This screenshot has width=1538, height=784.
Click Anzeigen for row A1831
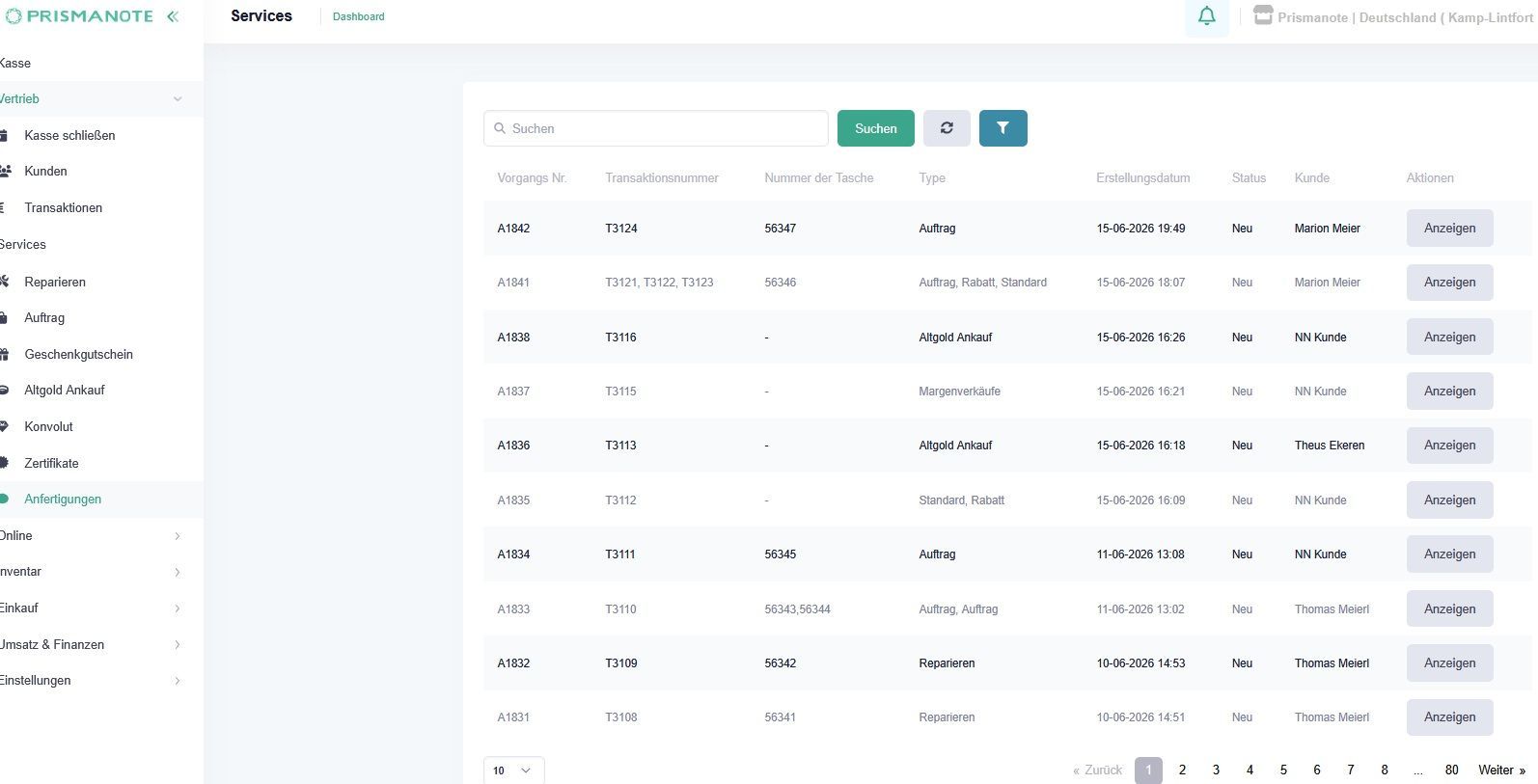[x=1449, y=717]
